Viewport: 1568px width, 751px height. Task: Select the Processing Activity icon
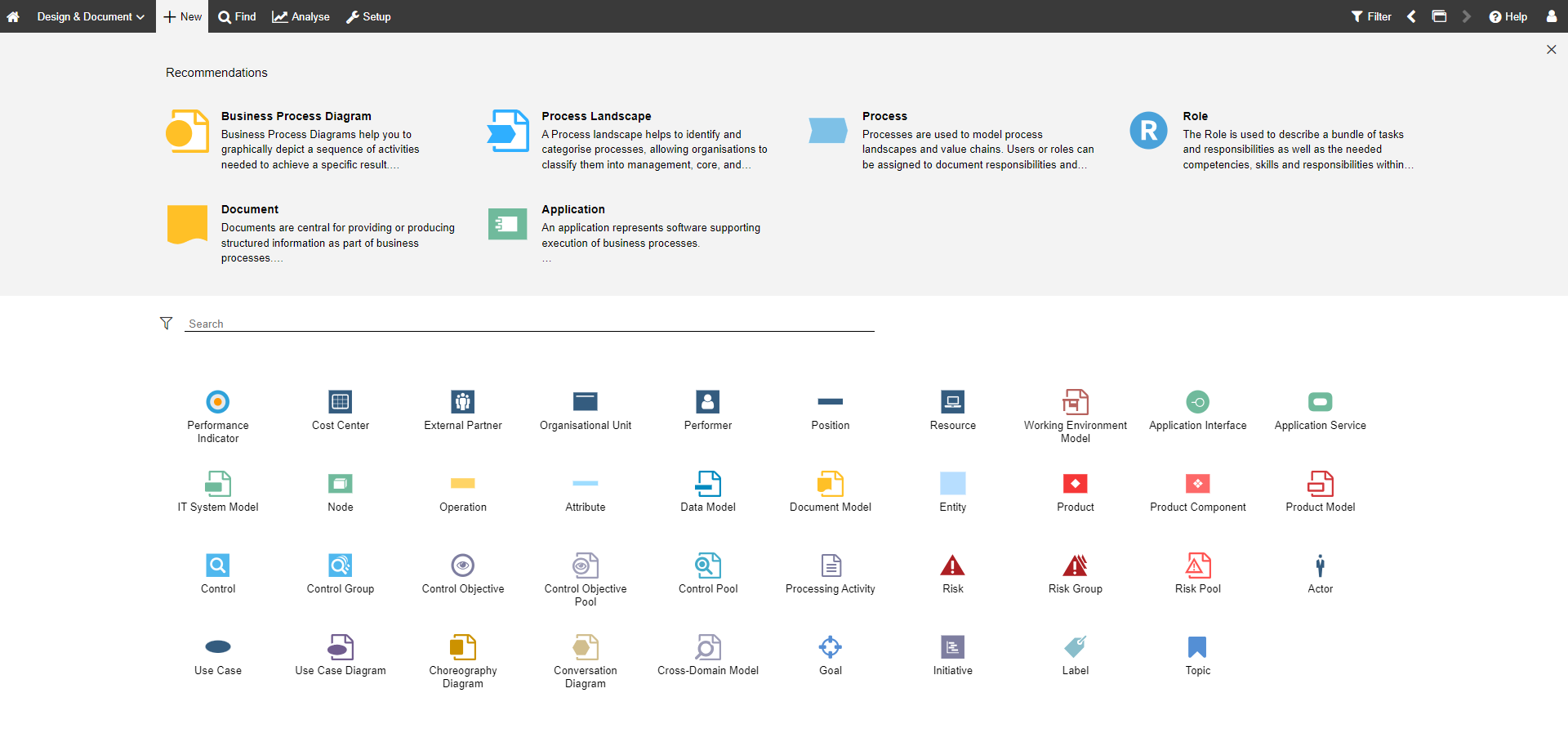pos(831,565)
